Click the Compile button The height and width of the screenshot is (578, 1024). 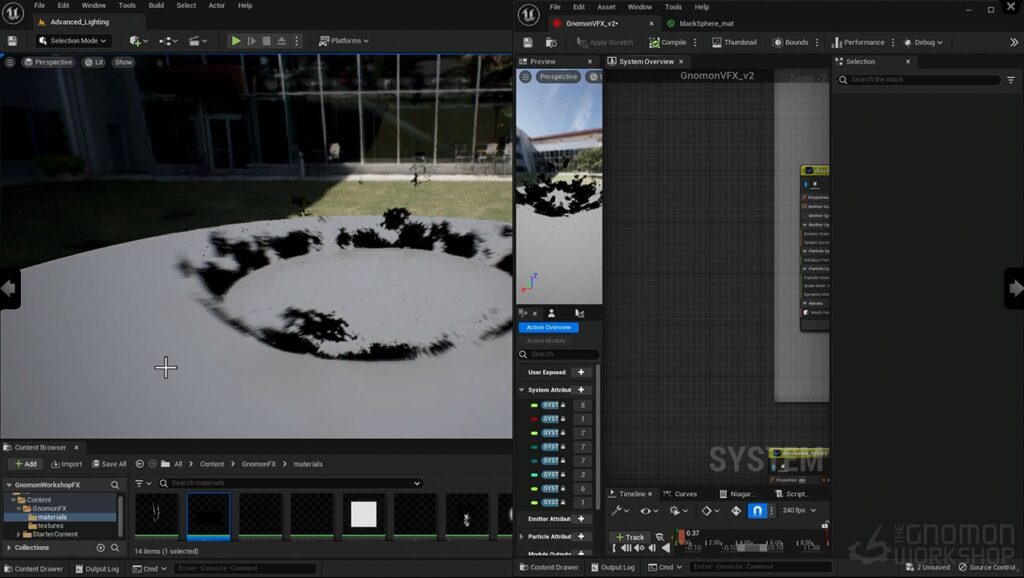pyautogui.click(x=667, y=42)
